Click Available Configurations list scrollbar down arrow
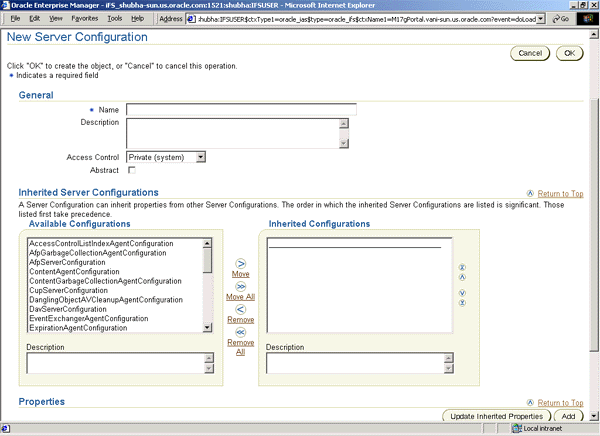The image size is (600, 436). (x=207, y=327)
